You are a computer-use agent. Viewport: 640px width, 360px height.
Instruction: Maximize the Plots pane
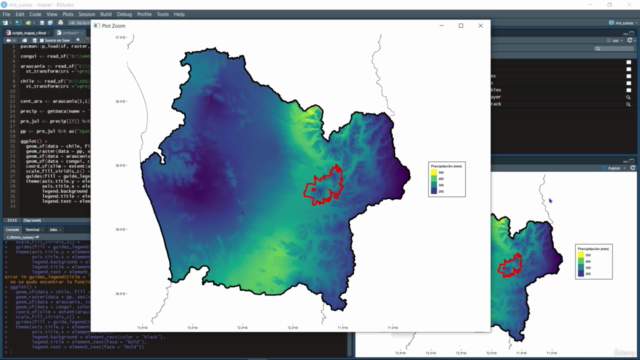pyautogui.click(x=632, y=161)
